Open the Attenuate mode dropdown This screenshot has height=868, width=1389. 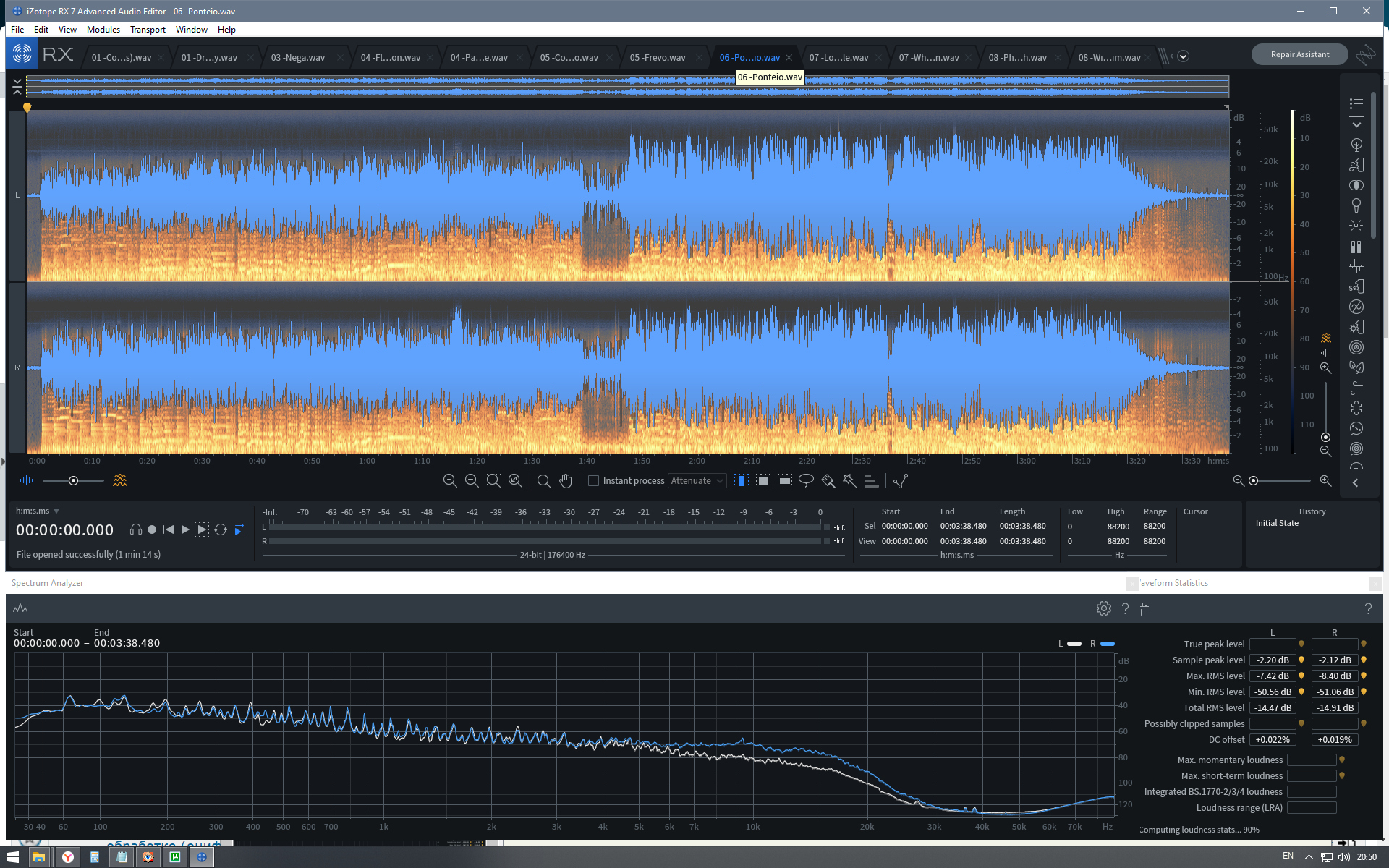[697, 481]
